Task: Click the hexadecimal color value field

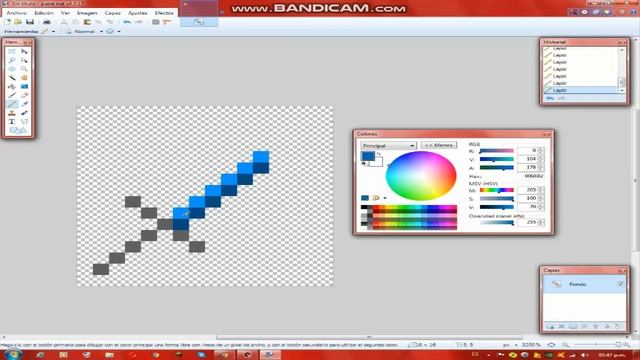Action: (533, 176)
